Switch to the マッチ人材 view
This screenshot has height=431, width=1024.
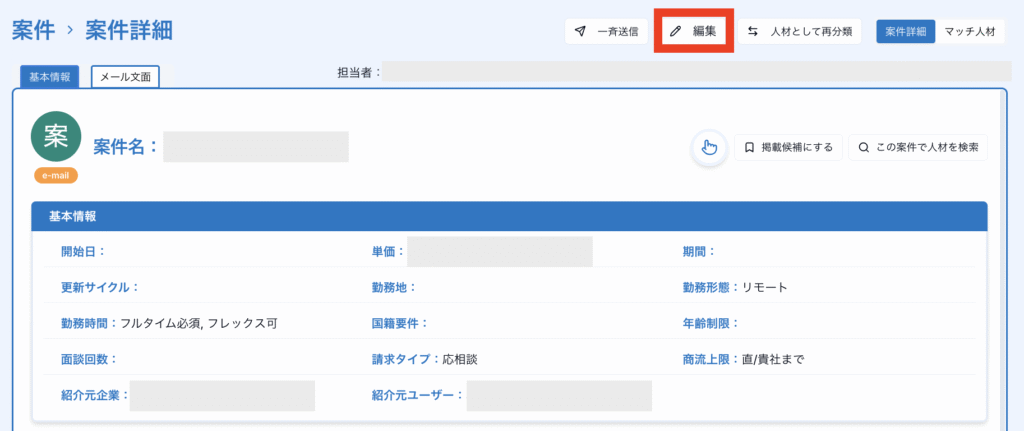970,32
